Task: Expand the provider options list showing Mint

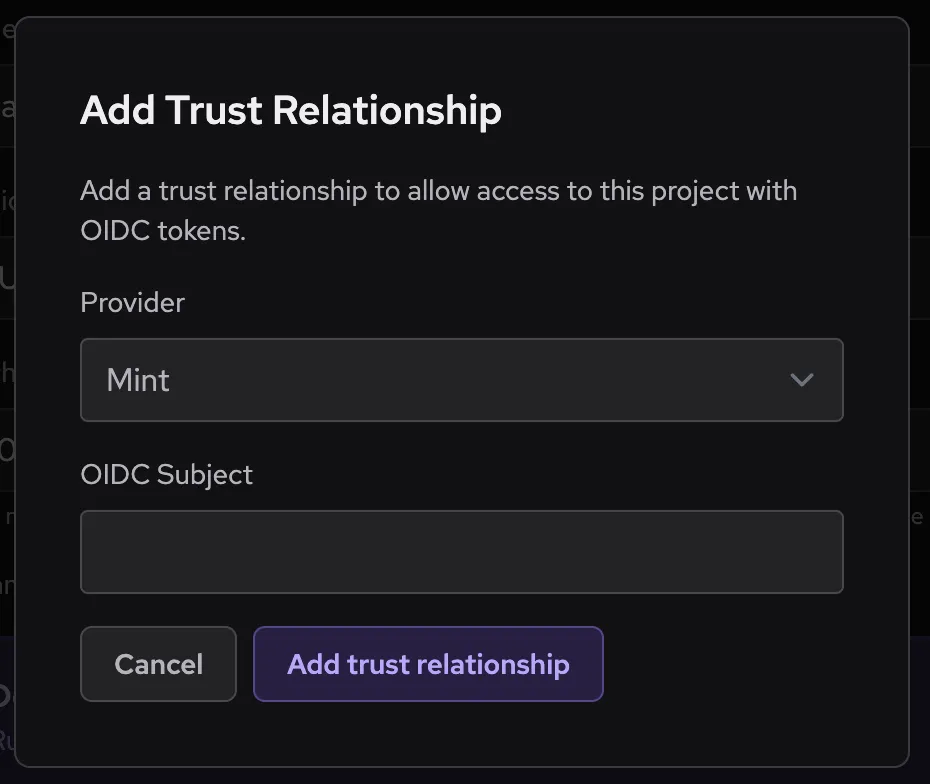Action: pos(462,380)
